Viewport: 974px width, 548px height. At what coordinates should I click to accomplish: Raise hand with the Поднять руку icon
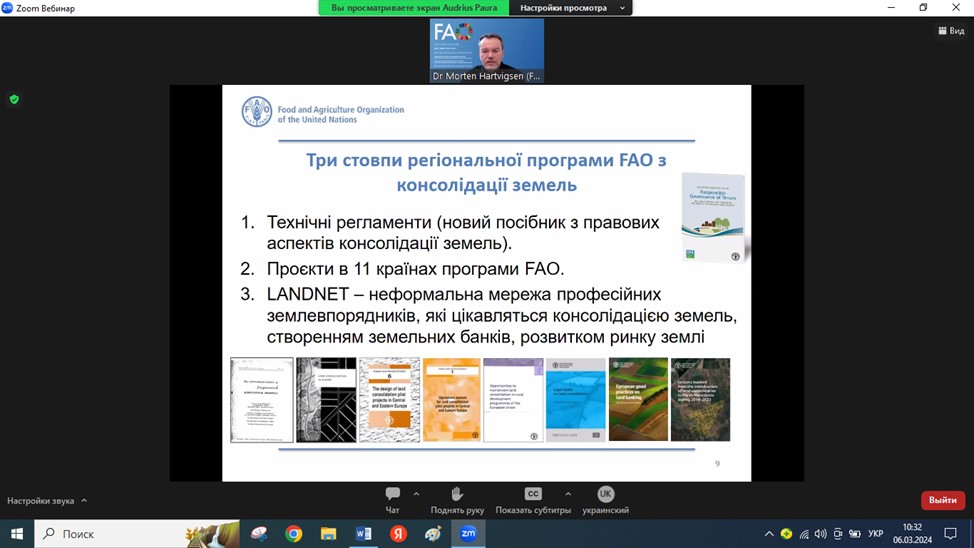[x=457, y=494]
